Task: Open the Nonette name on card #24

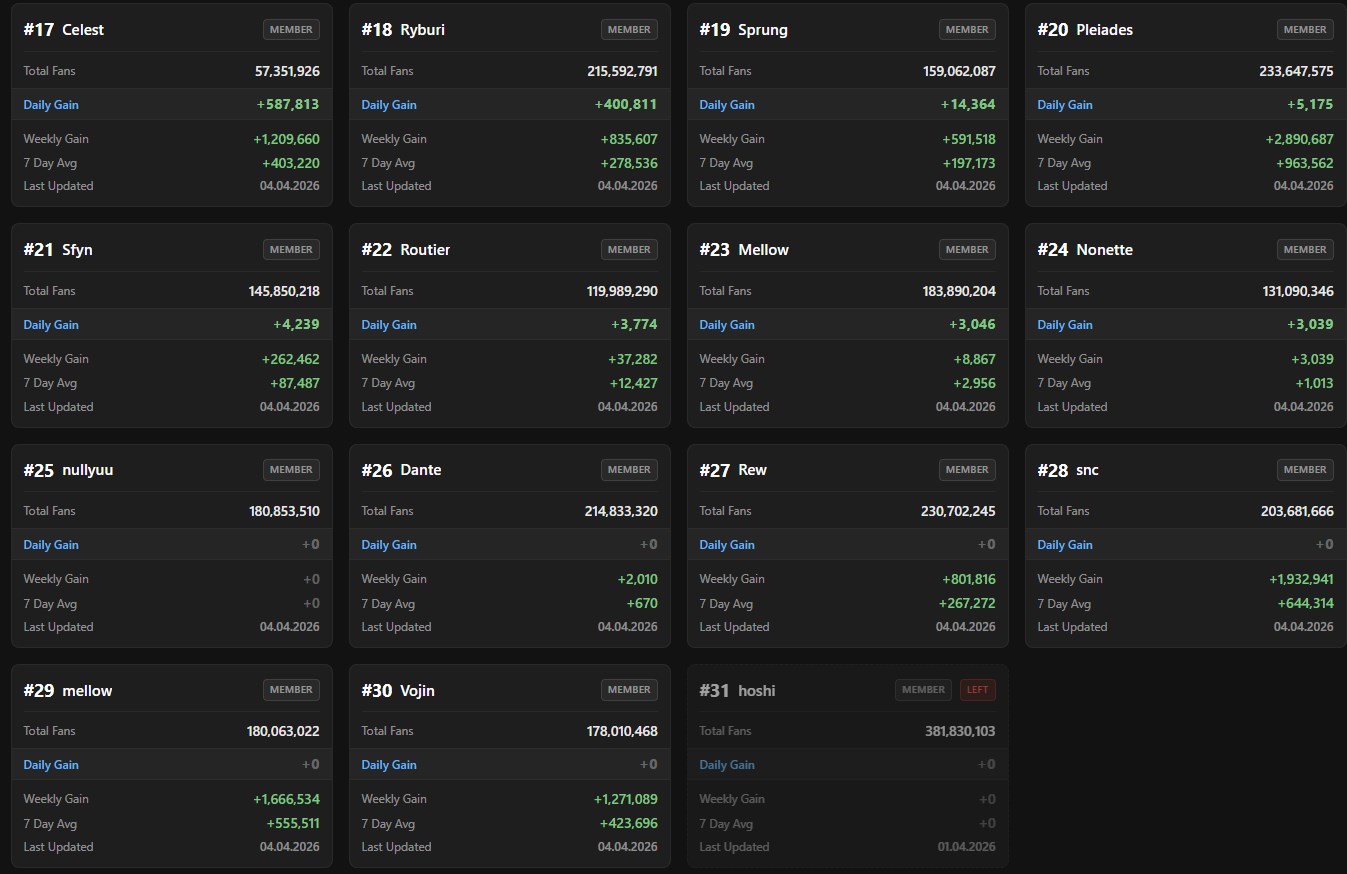Action: 1104,250
